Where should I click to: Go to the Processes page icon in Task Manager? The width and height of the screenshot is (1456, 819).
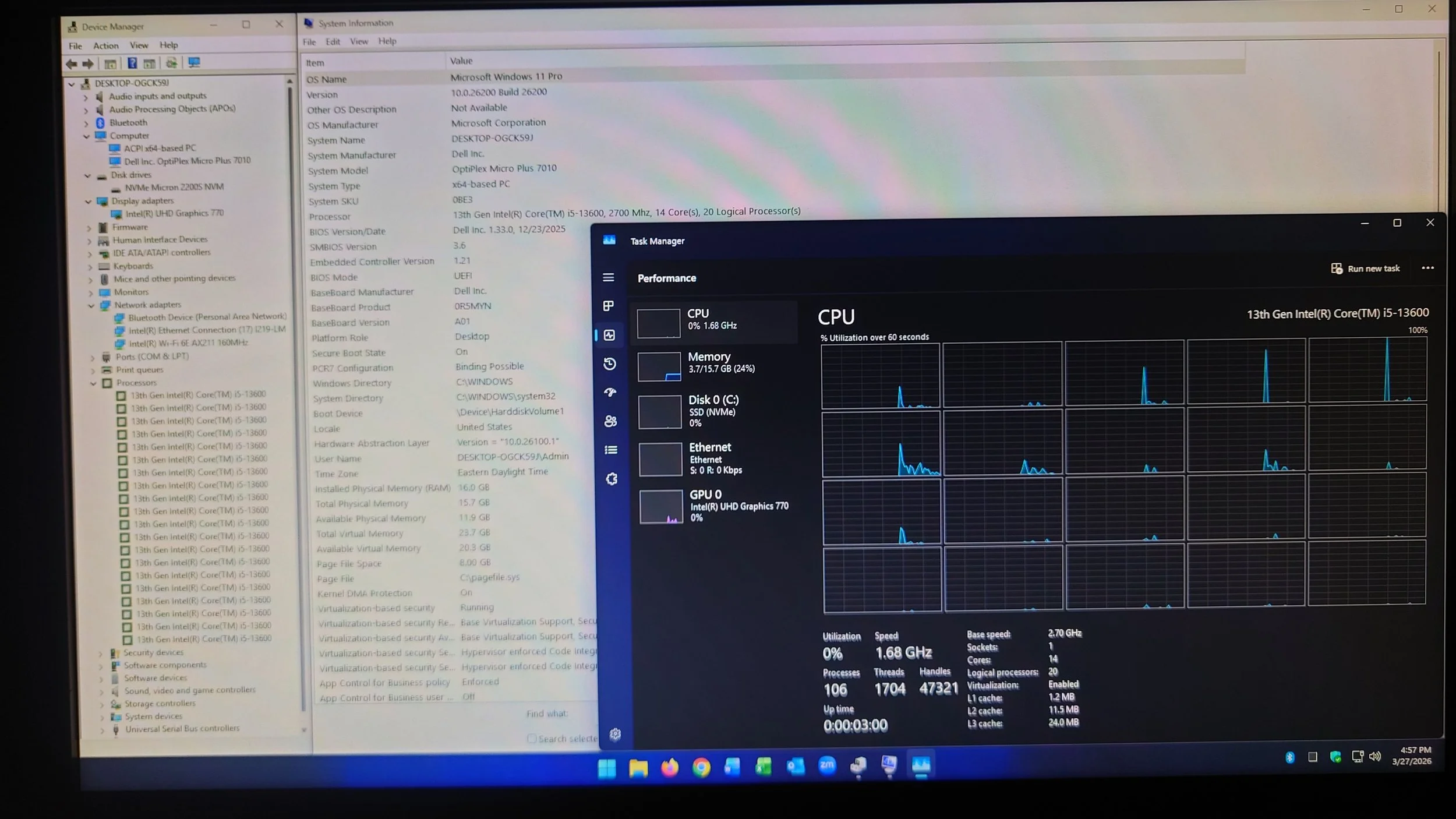[x=609, y=306]
